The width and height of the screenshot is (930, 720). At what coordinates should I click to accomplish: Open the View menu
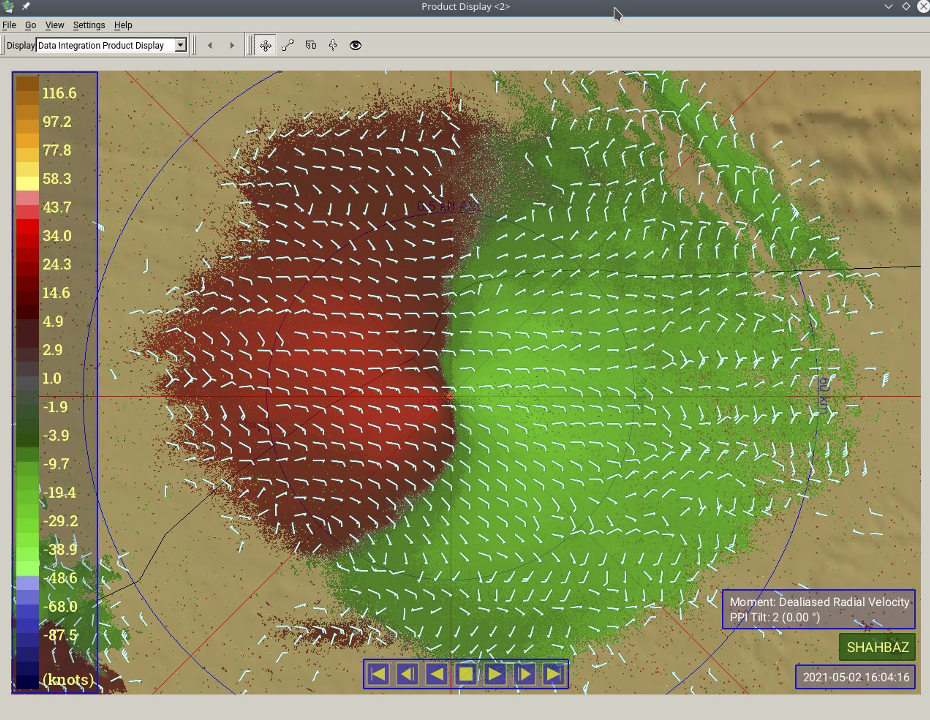coord(55,24)
